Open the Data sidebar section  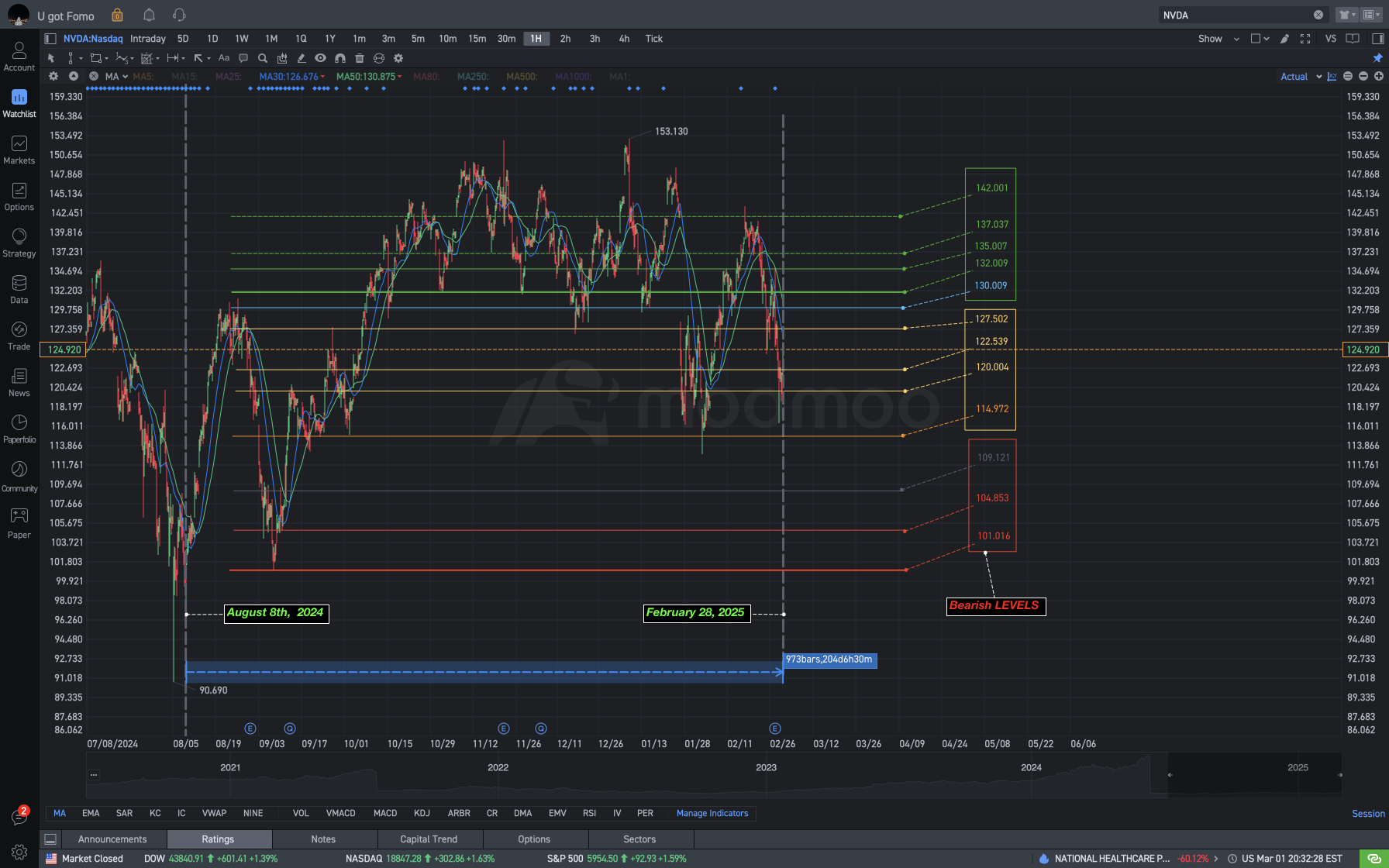[x=19, y=290]
